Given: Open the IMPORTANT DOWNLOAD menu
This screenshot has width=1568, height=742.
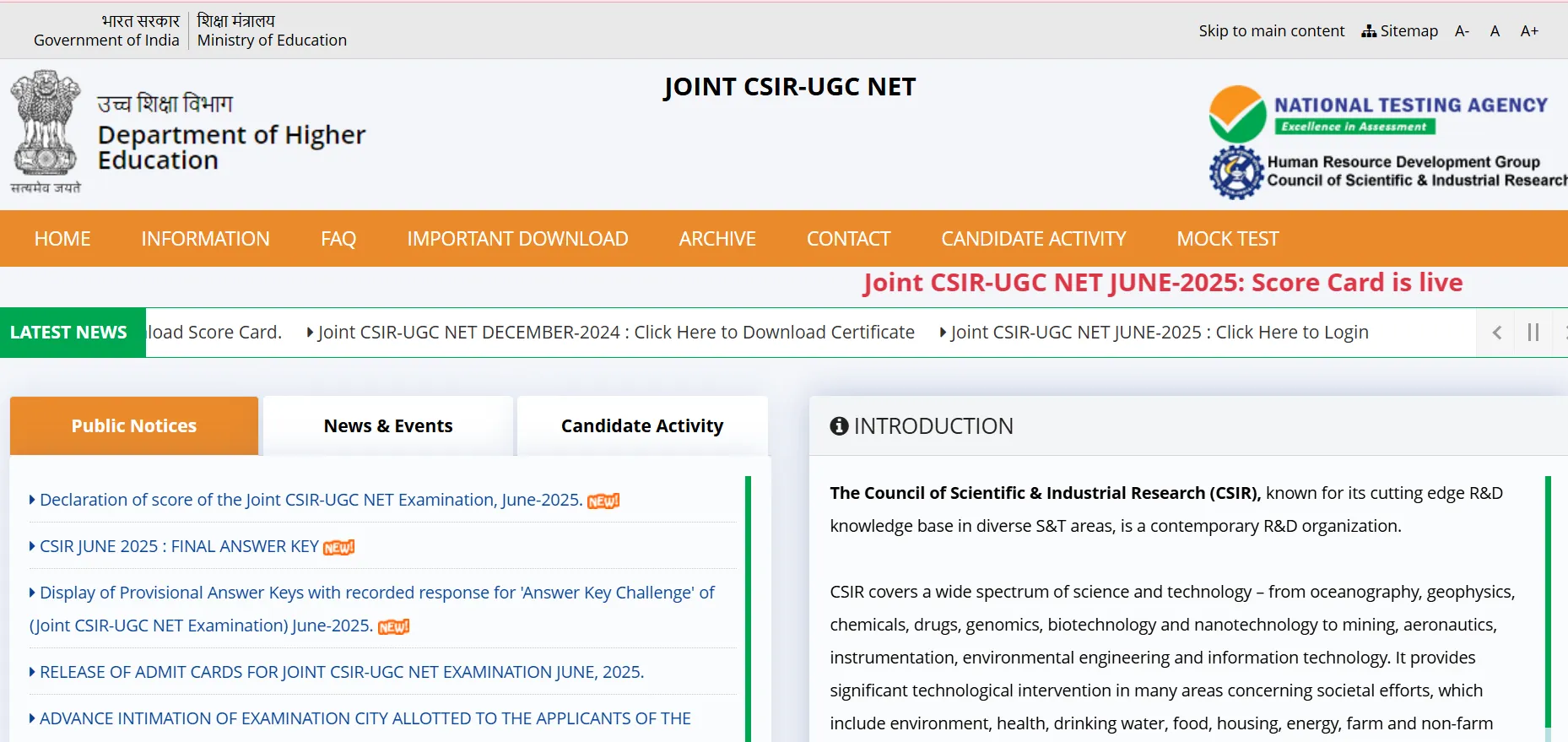Looking at the screenshot, I should (517, 239).
